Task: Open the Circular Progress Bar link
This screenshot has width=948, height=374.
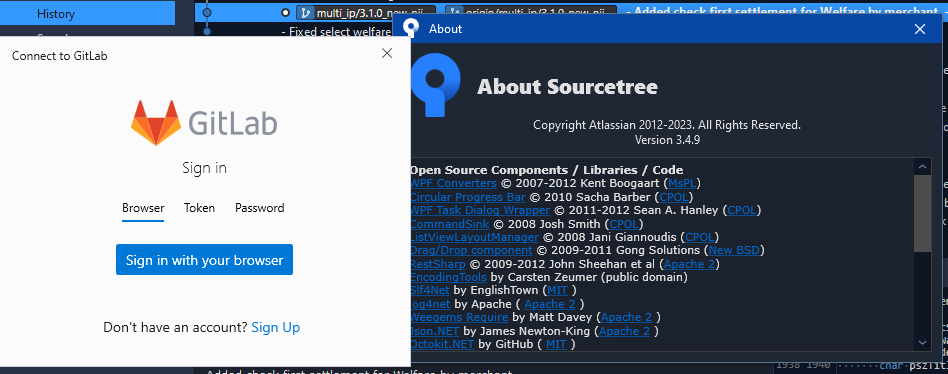Action: pyautogui.click(x=468, y=197)
